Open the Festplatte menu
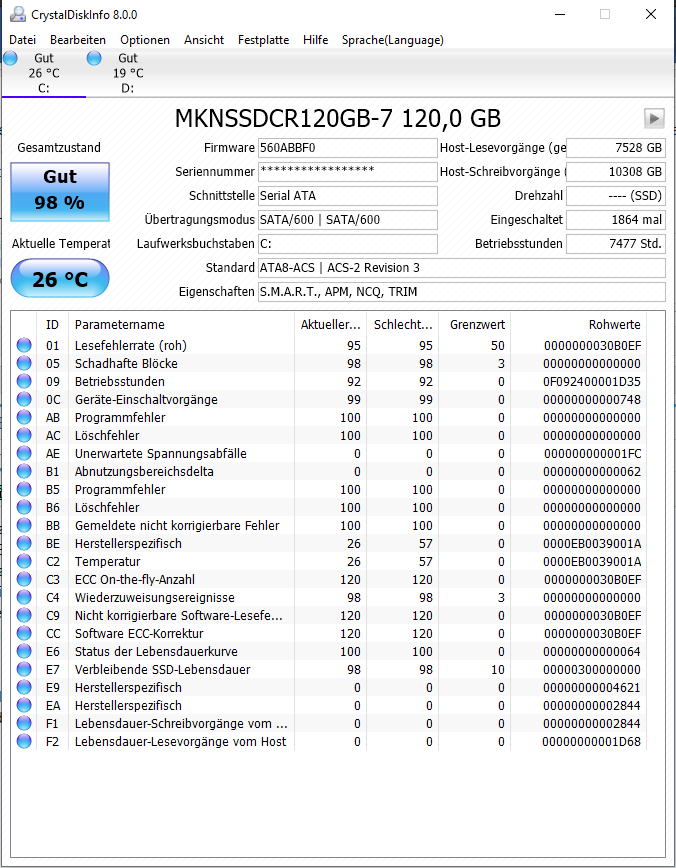Image resolution: width=676 pixels, height=868 pixels. pyautogui.click(x=264, y=40)
